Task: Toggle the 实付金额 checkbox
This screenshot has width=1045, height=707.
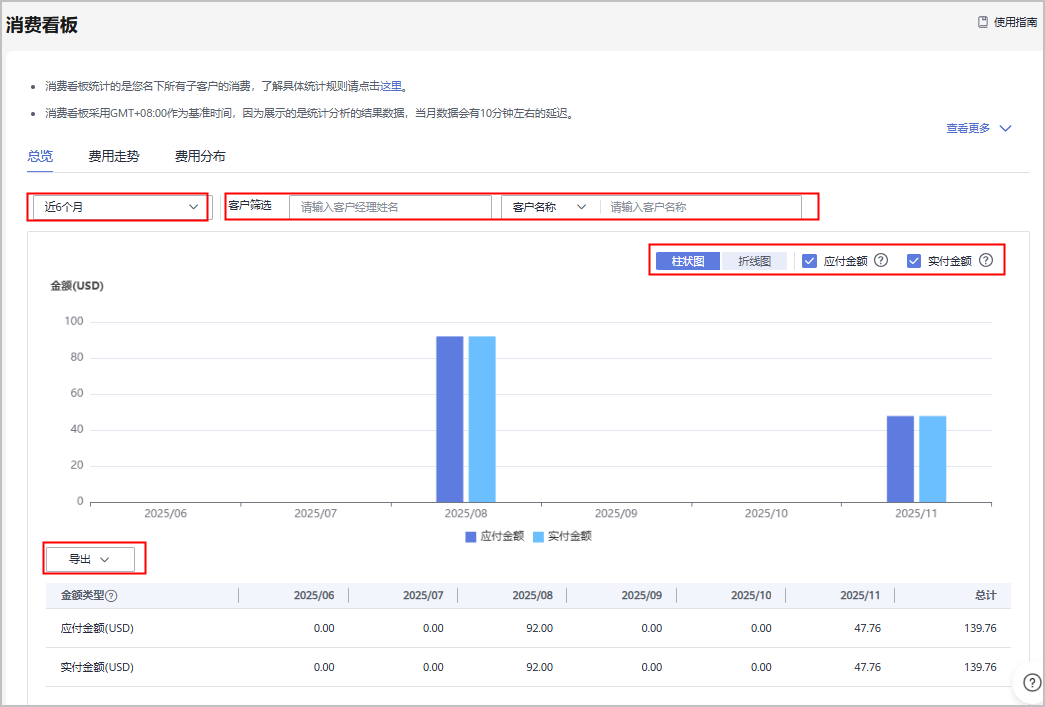Action: click(x=914, y=260)
